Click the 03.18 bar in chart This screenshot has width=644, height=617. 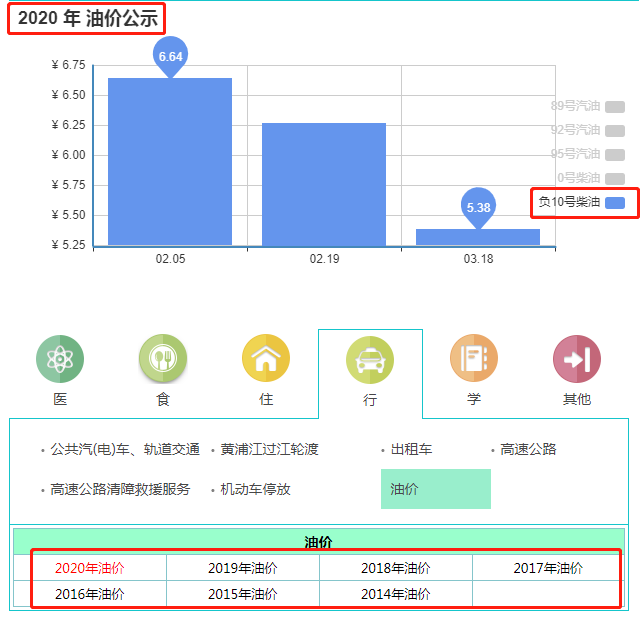click(478, 237)
